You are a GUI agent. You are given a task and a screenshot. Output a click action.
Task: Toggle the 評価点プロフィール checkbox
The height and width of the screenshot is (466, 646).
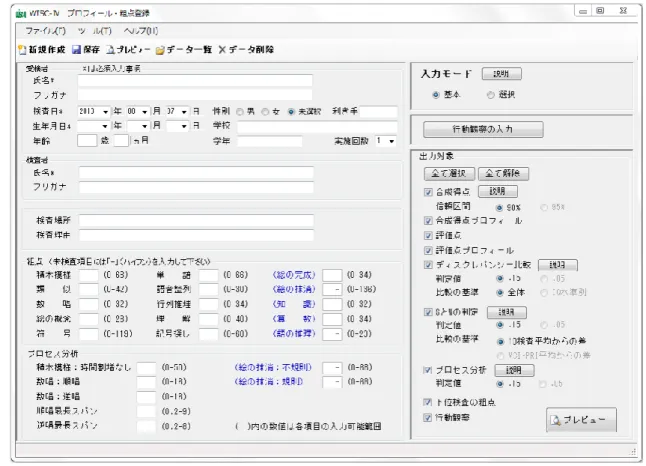coord(428,250)
